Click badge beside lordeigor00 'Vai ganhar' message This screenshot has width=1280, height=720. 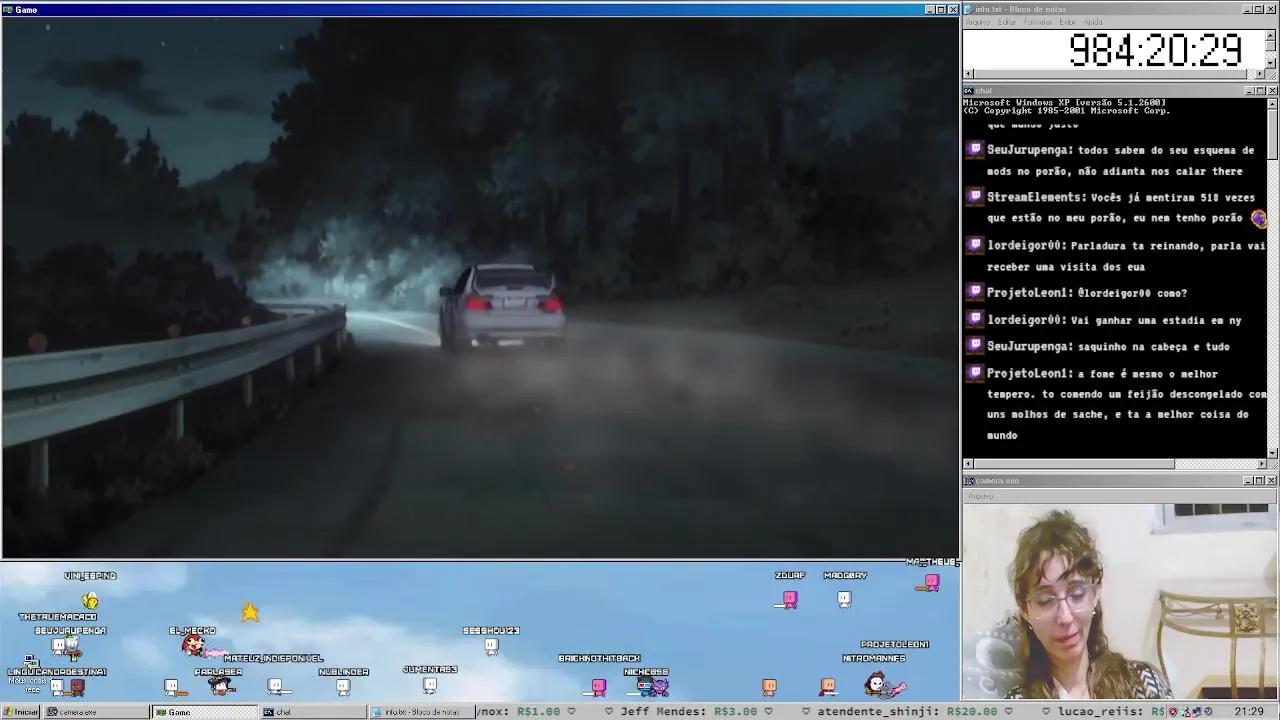point(976,320)
